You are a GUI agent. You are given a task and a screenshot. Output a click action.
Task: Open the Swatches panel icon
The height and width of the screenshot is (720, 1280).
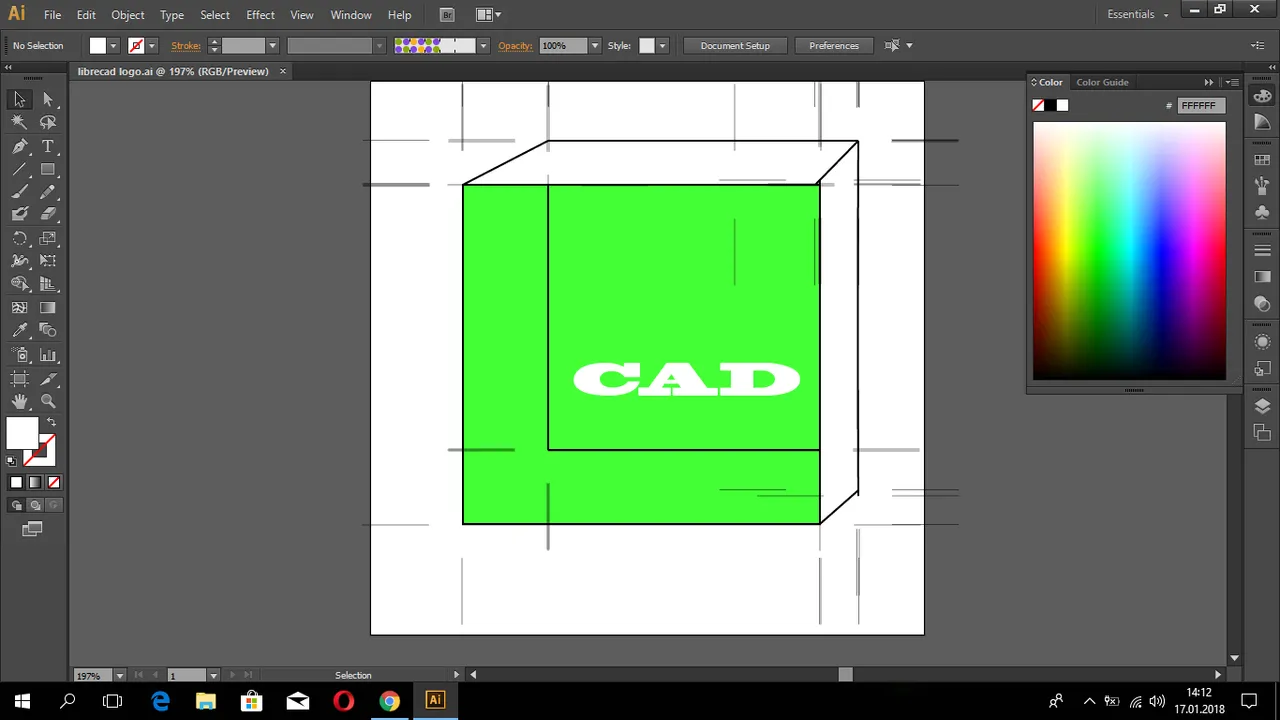(1262, 160)
